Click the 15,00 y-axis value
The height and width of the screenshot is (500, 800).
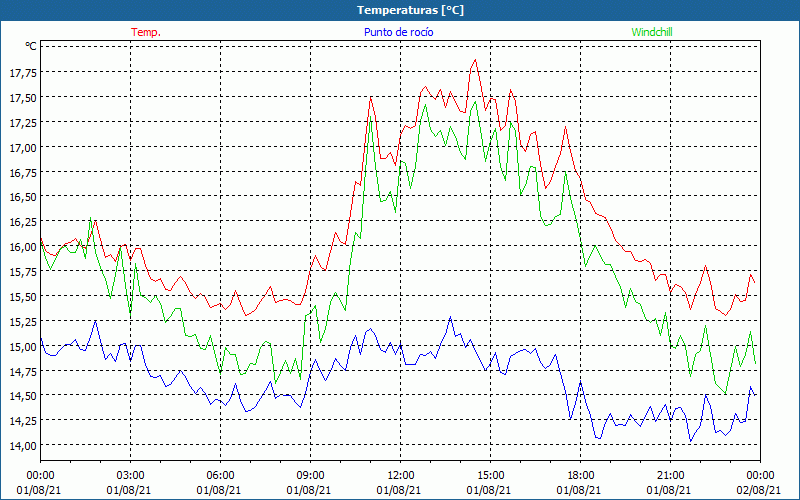(23, 346)
